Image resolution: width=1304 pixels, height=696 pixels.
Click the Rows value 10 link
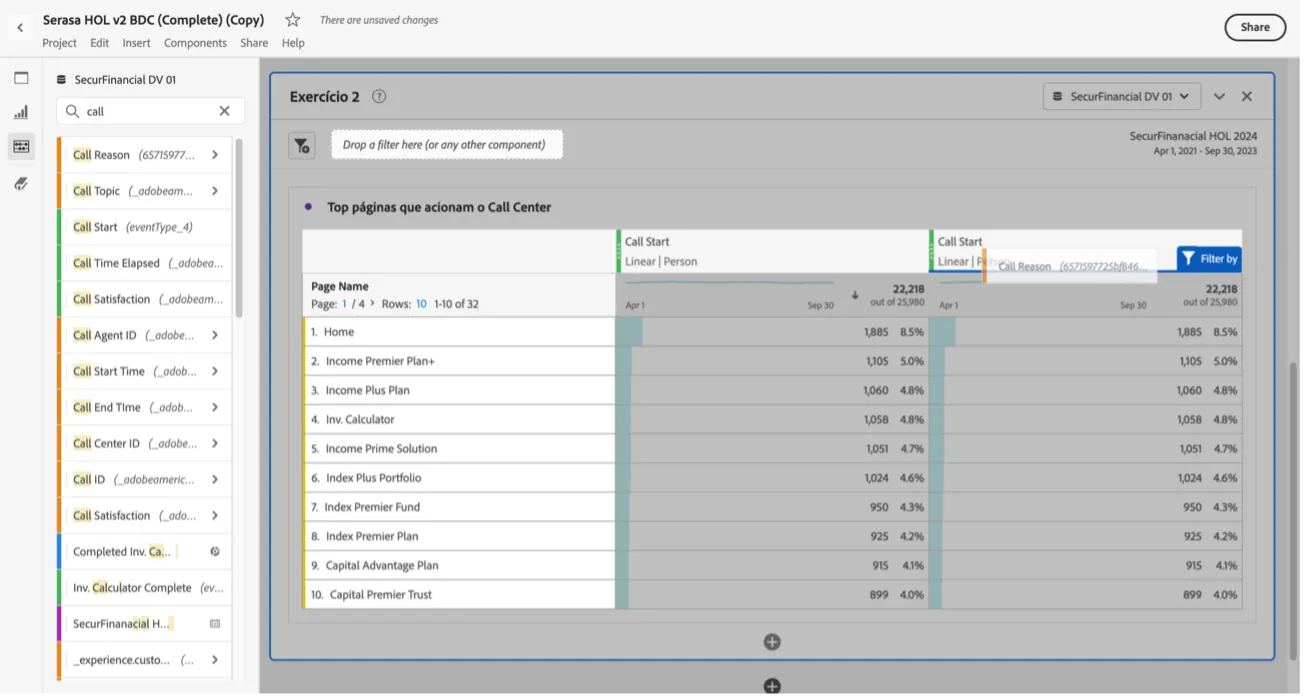(421, 304)
